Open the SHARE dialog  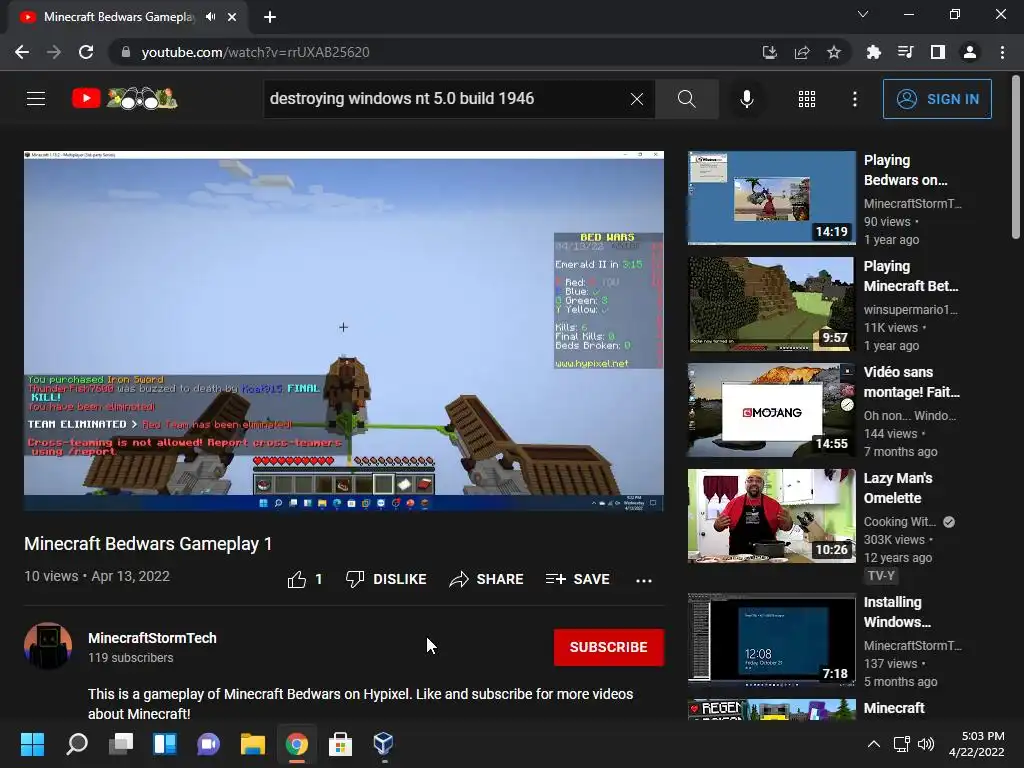click(x=487, y=579)
